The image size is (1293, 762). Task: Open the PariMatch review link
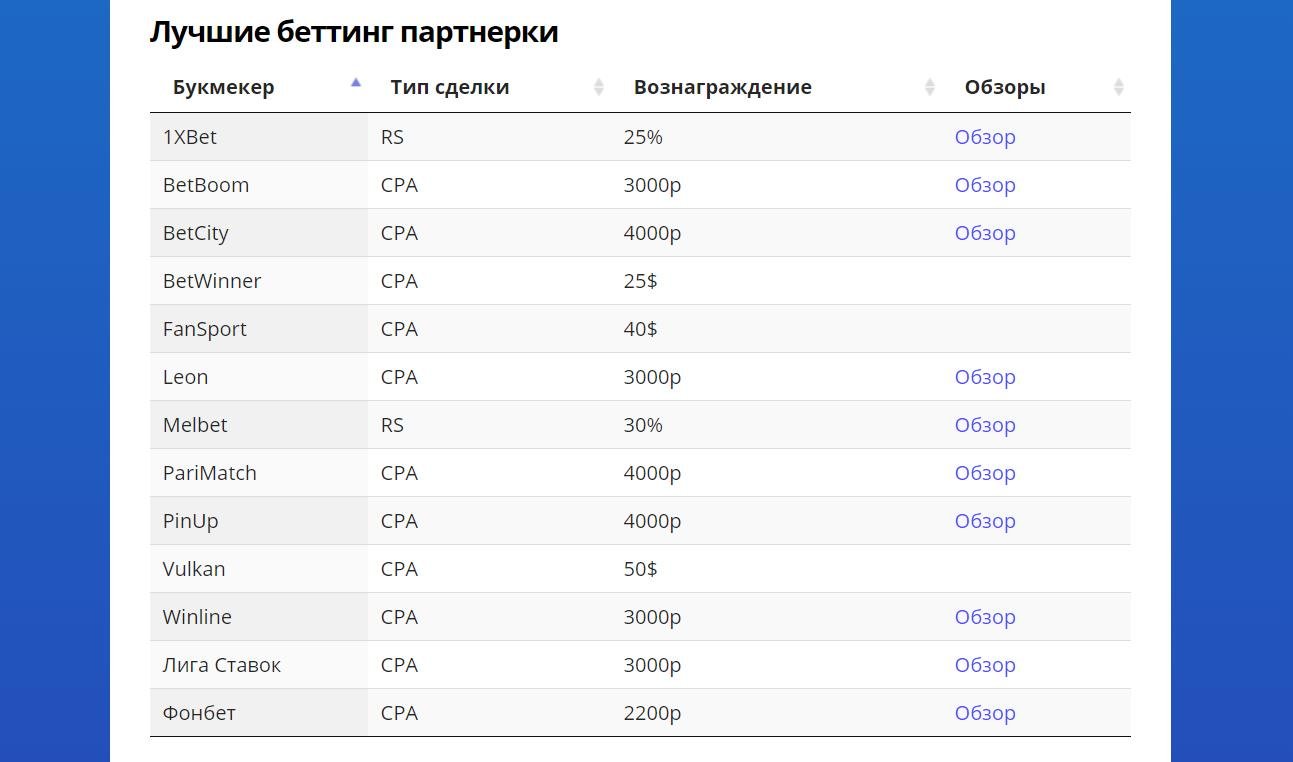985,472
